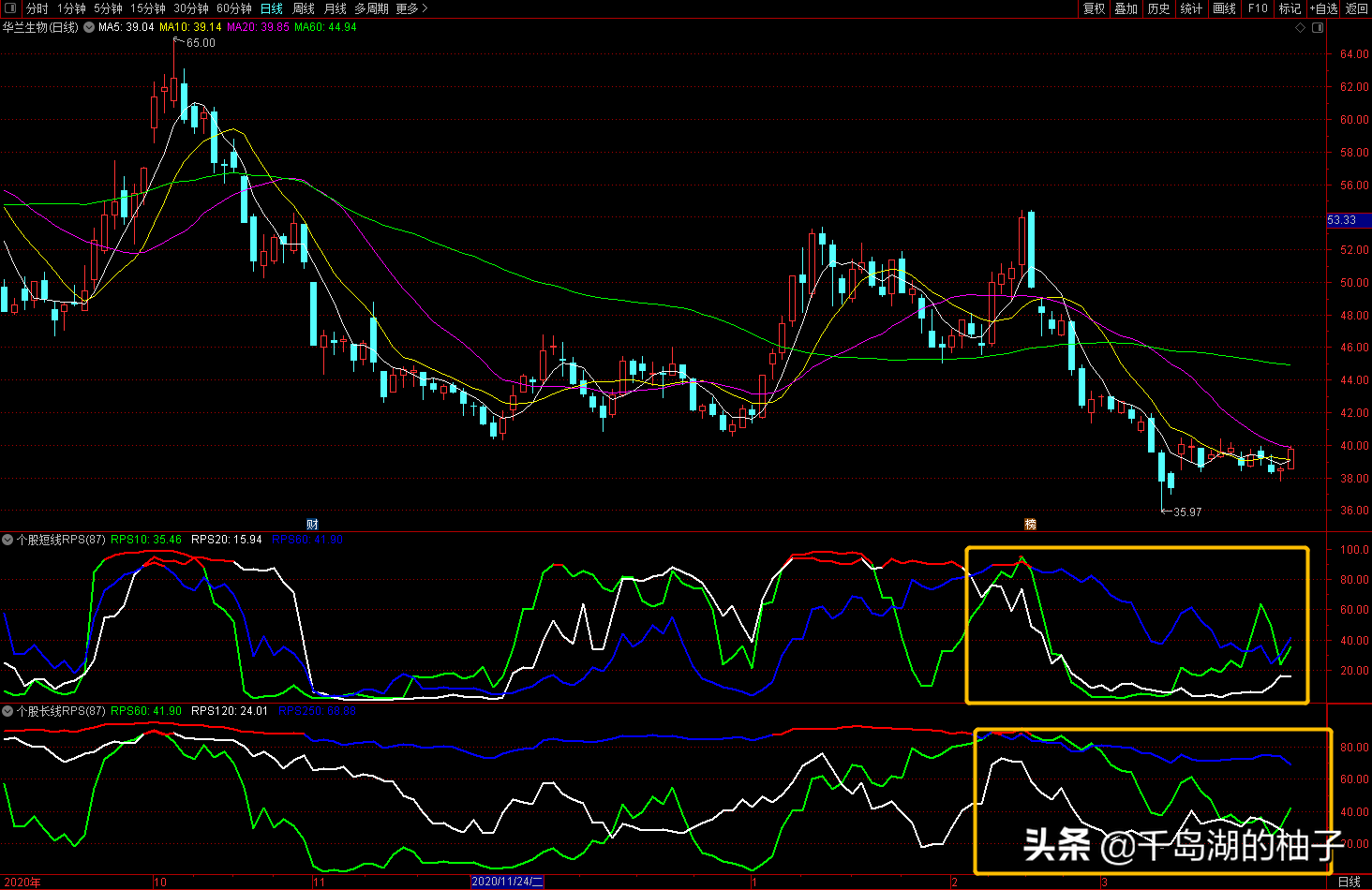Image resolution: width=1372 pixels, height=890 pixels.
Task: Open 多周期 multi-period view
Action: (371, 8)
